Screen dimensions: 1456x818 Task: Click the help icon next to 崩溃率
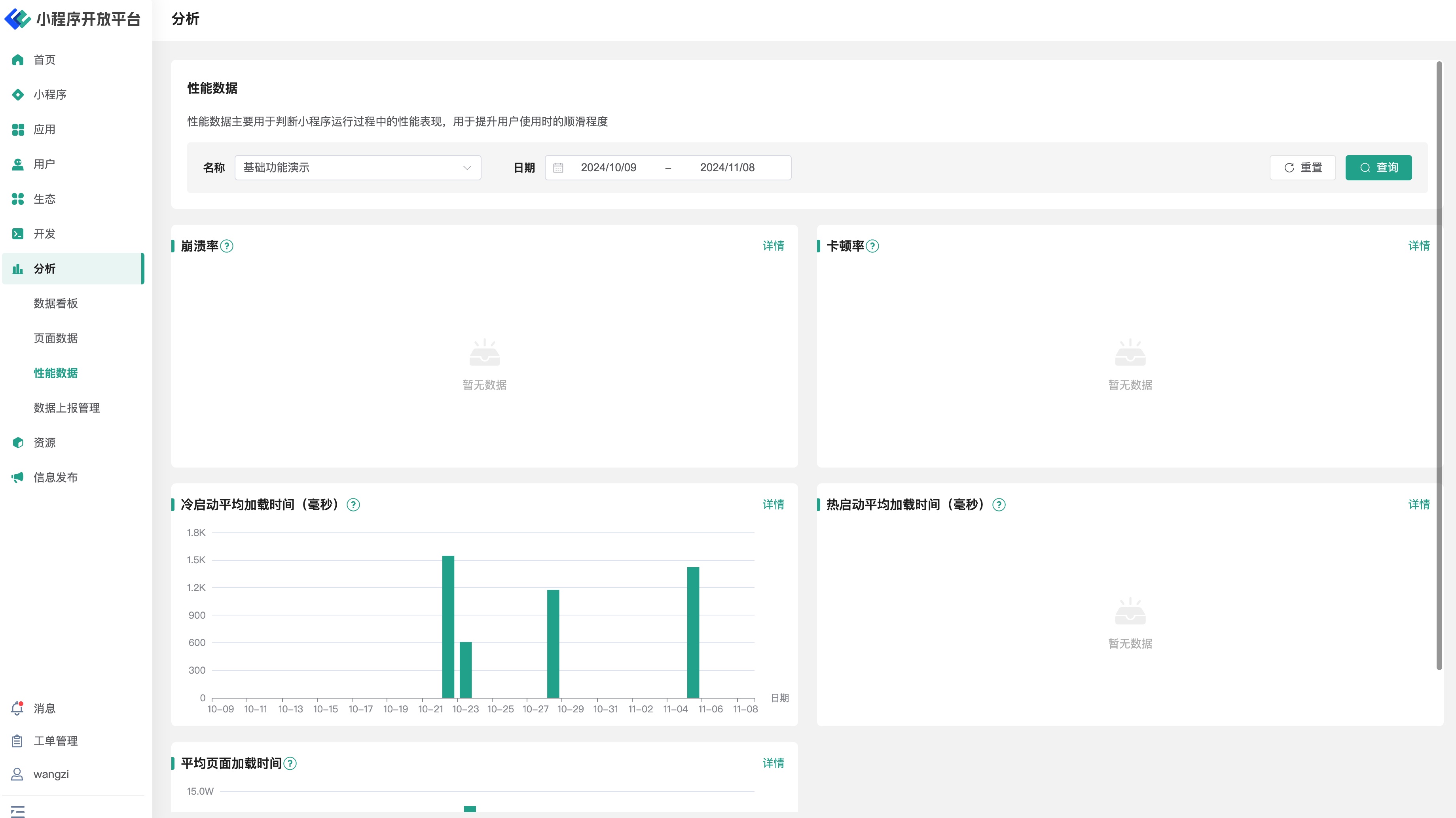[x=227, y=246]
